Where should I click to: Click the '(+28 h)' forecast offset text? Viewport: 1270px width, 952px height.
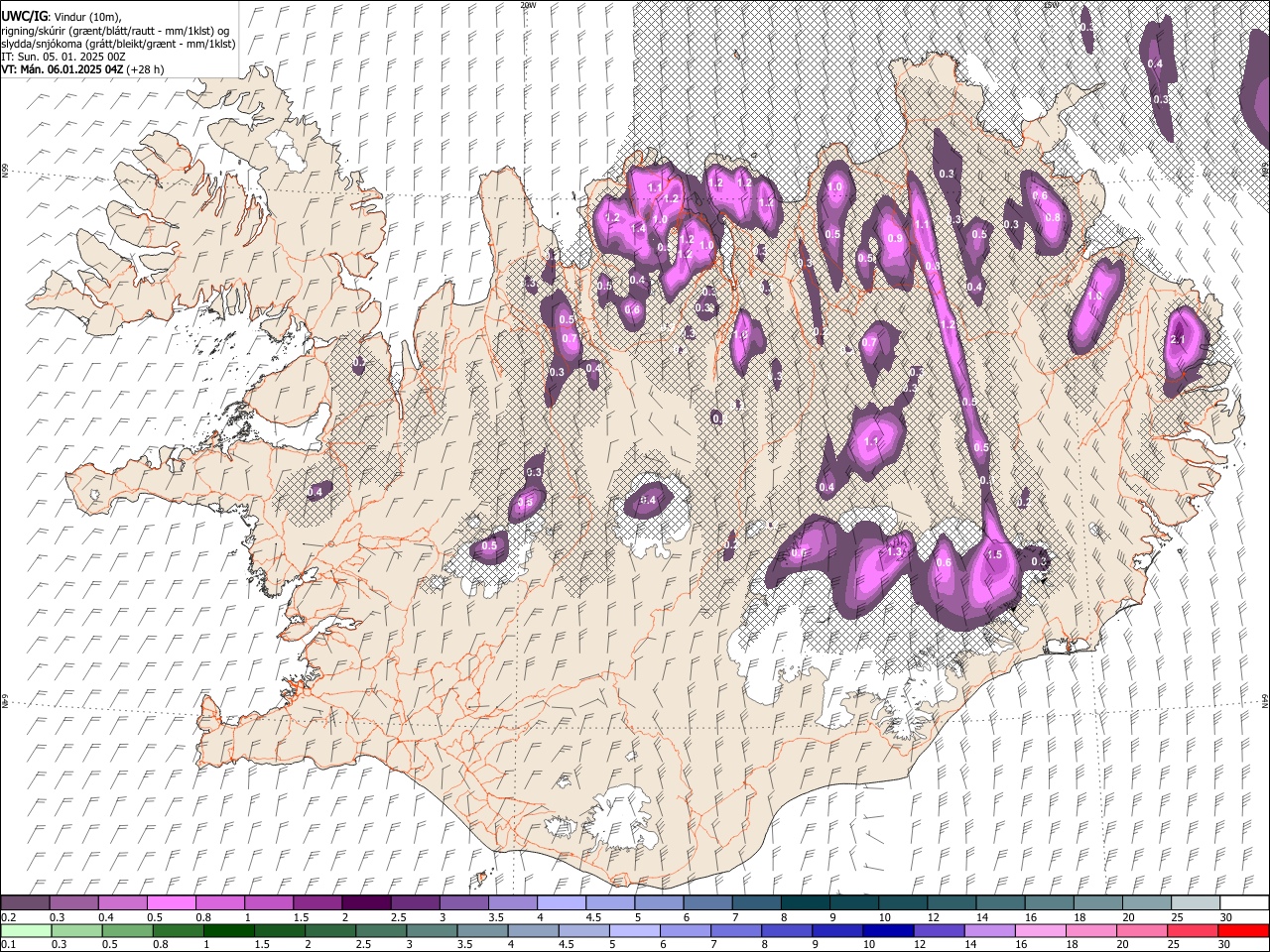pyautogui.click(x=145, y=69)
